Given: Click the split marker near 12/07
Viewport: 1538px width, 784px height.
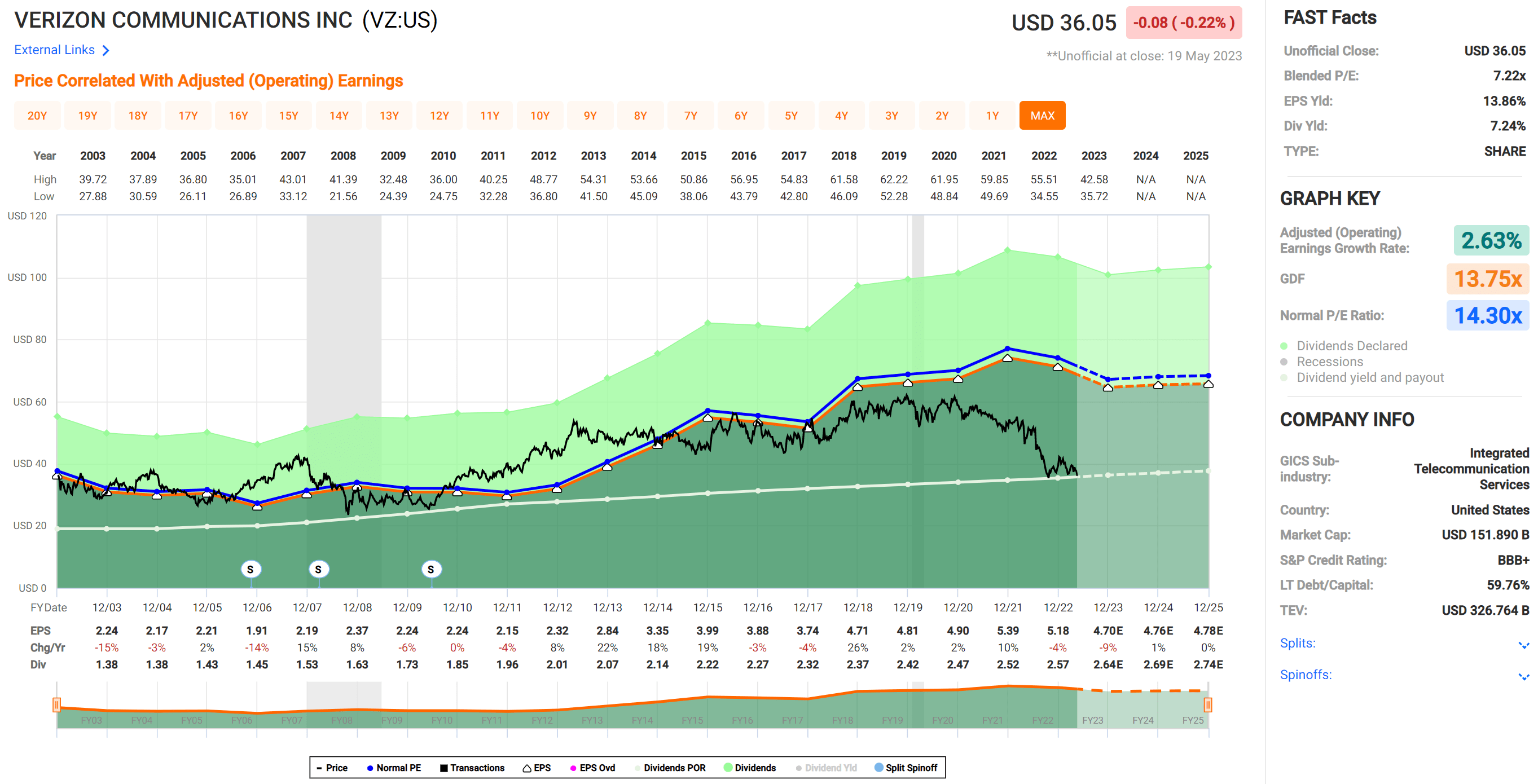Looking at the screenshot, I should pos(318,569).
